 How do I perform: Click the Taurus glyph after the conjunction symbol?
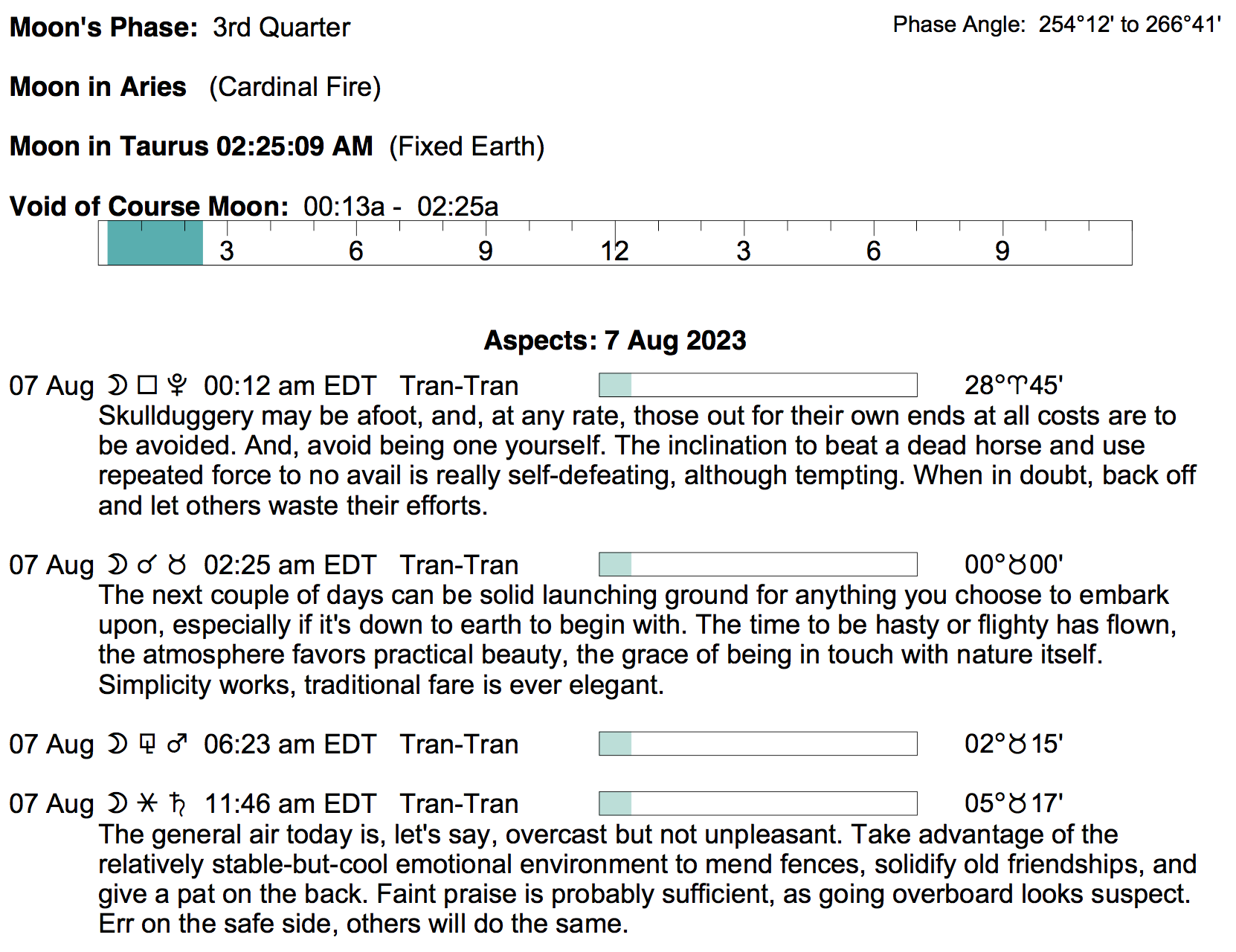click(x=177, y=565)
